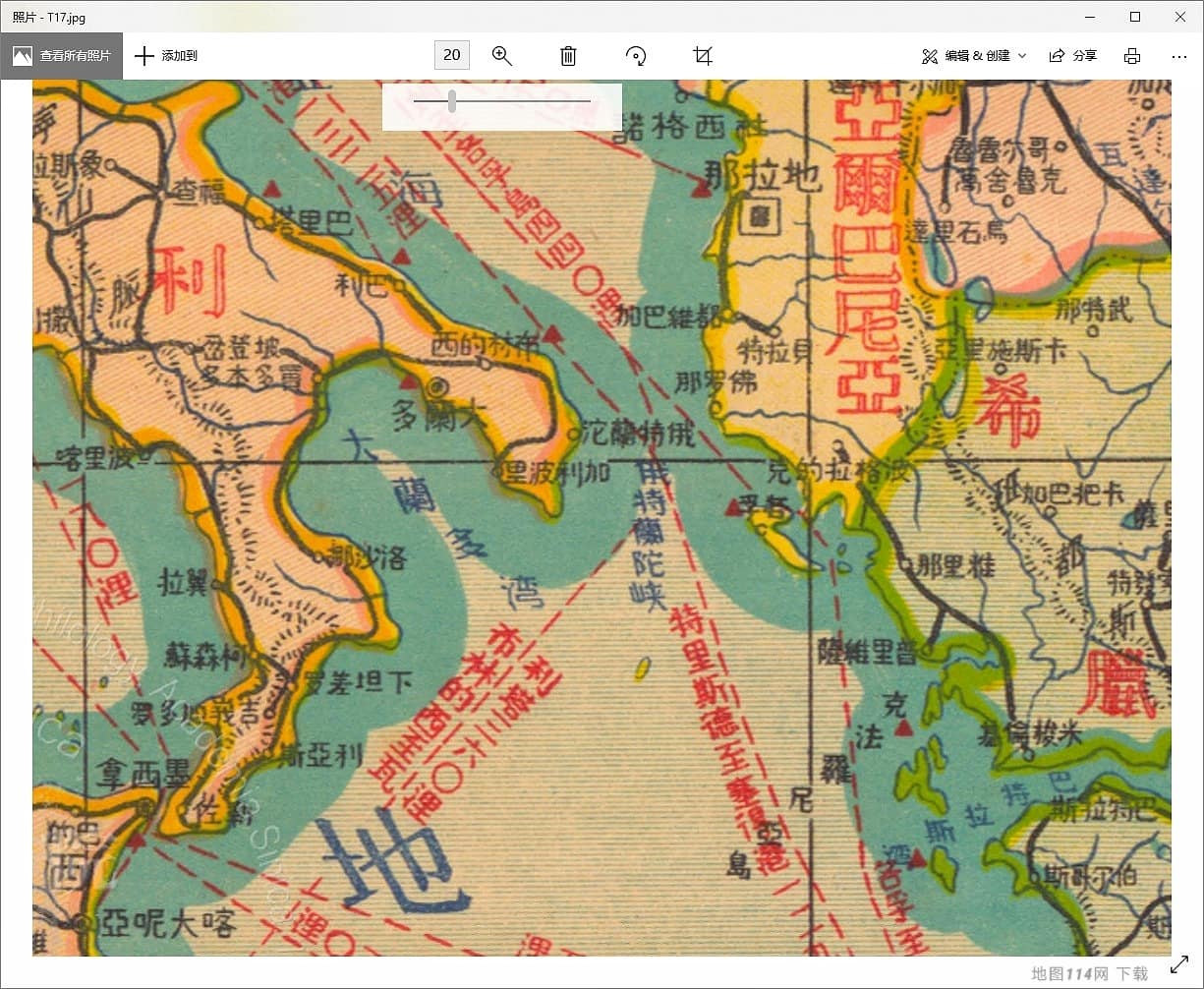
Task: Expand the 编辑 & 创建 dropdown
Action: (974, 56)
